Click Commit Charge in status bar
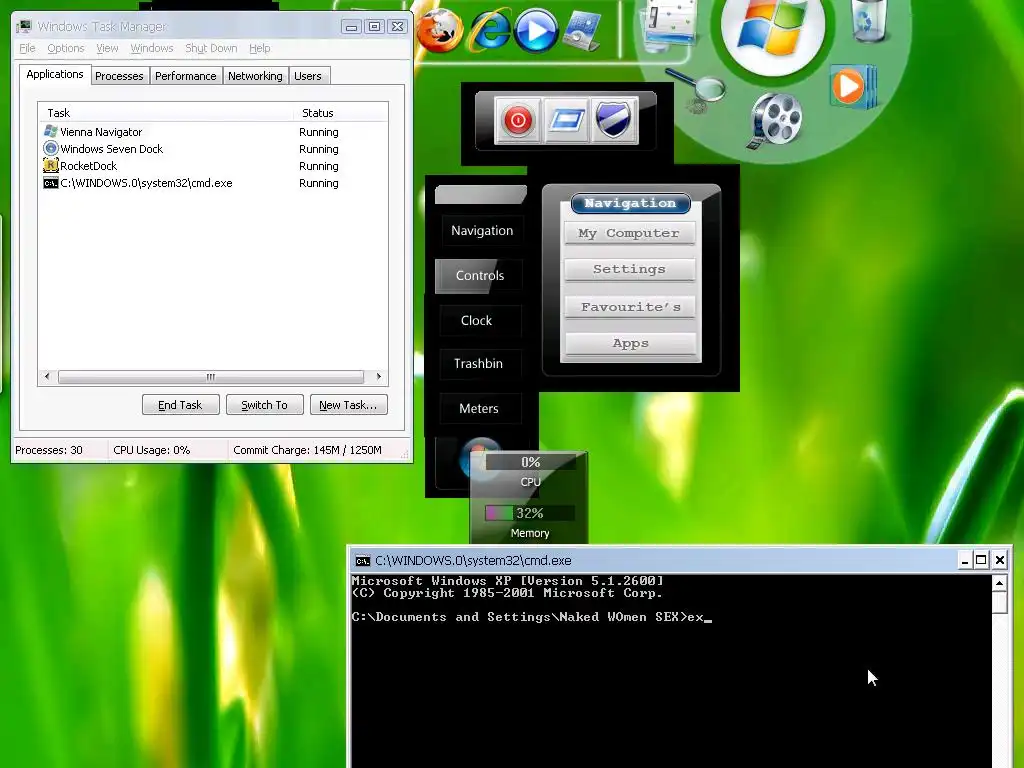This screenshot has width=1024, height=768. 307,450
